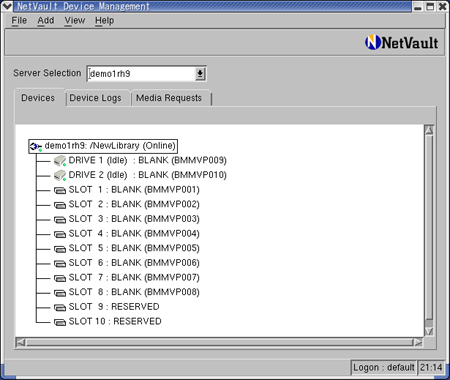450x380 pixels.
Task: Select SLOT 7 : BLANK (BMMVP007)
Action: click(x=127, y=278)
